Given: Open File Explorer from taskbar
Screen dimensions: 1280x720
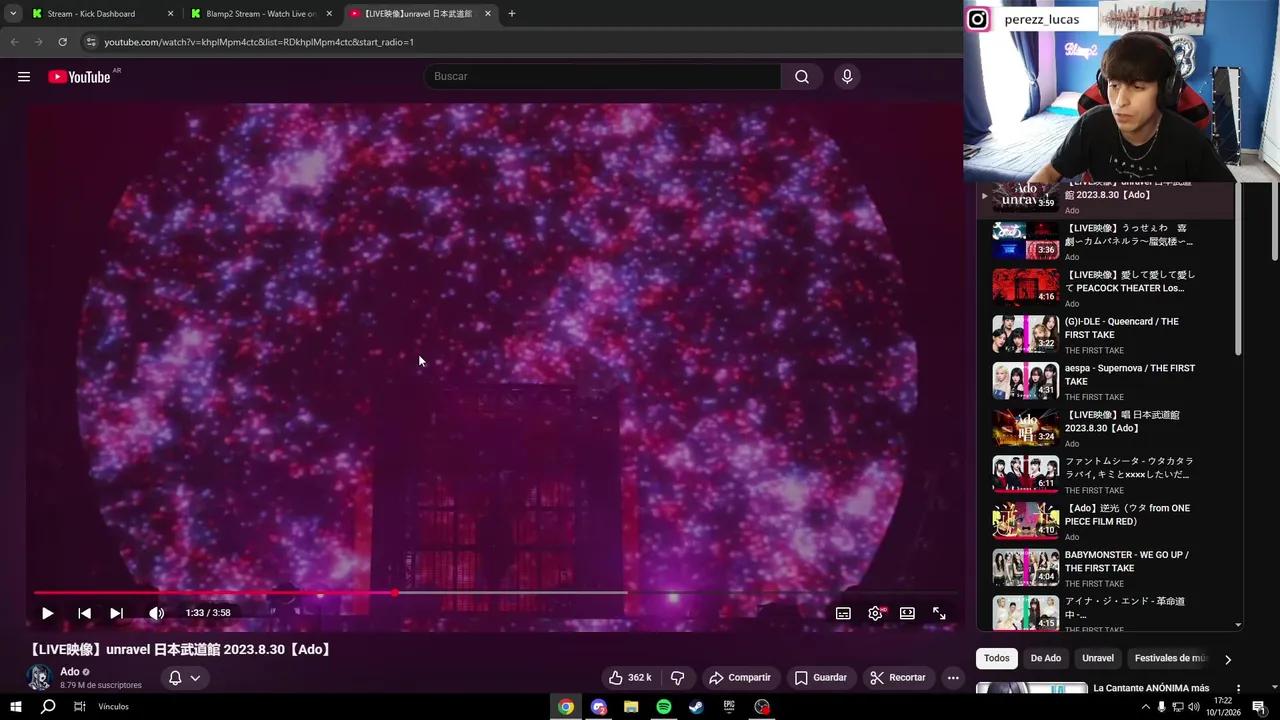Looking at the screenshot, I should pos(631,707).
